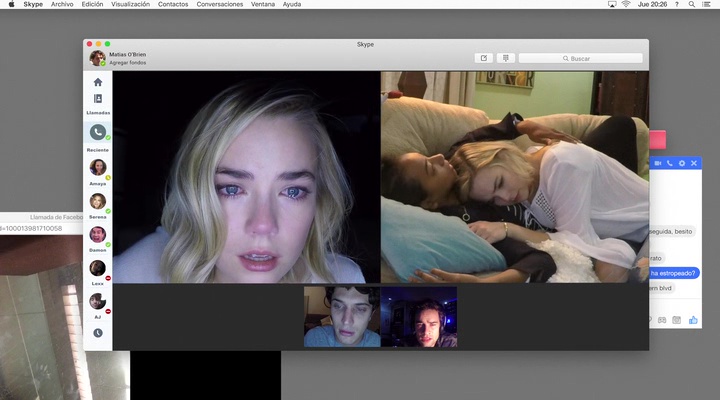Screen dimensions: 720x400
Task: Select the Damon contact avatar
Action: [98, 235]
